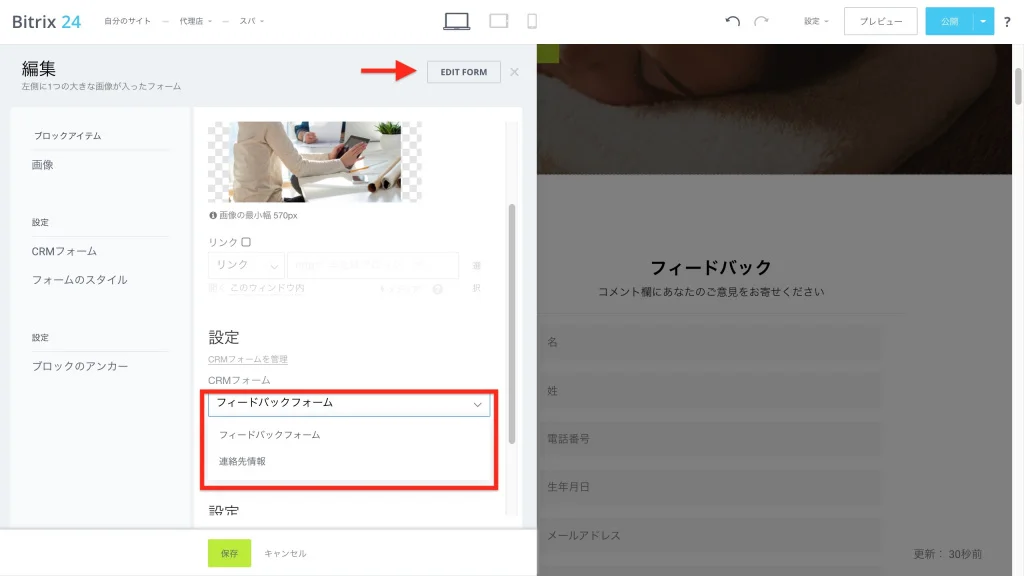Toggle the リンク checkbox
This screenshot has height=576, width=1024.
(x=246, y=242)
